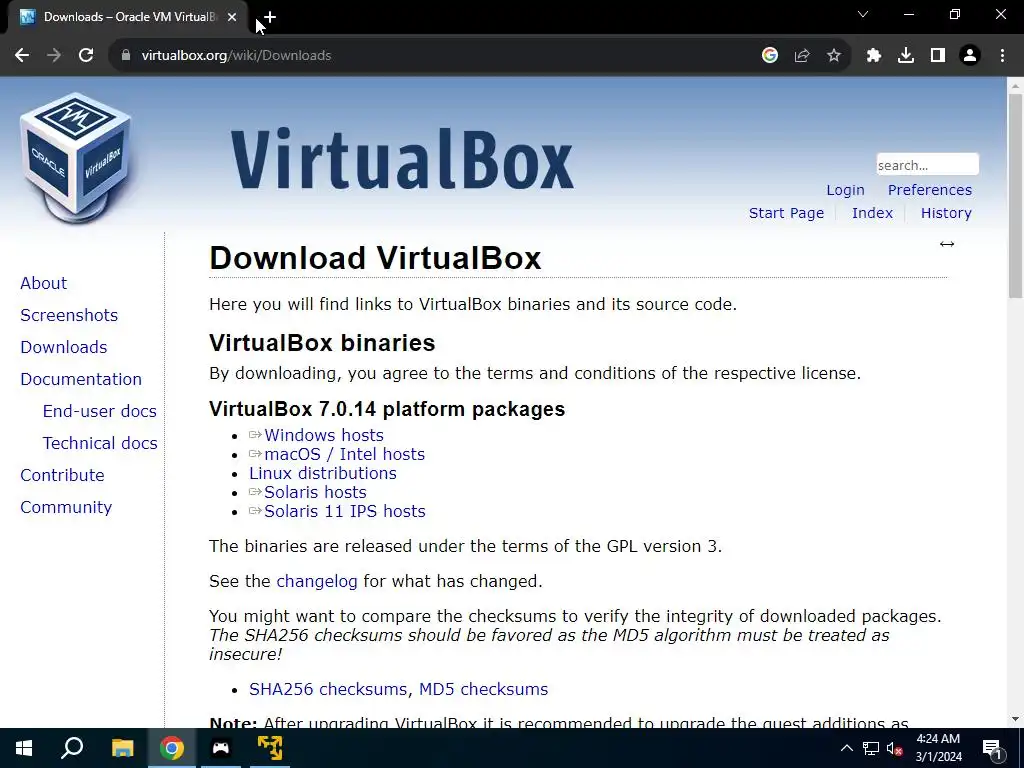This screenshot has height=768, width=1024.
Task: Click the Chrome taskbar icon
Action: pyautogui.click(x=172, y=748)
